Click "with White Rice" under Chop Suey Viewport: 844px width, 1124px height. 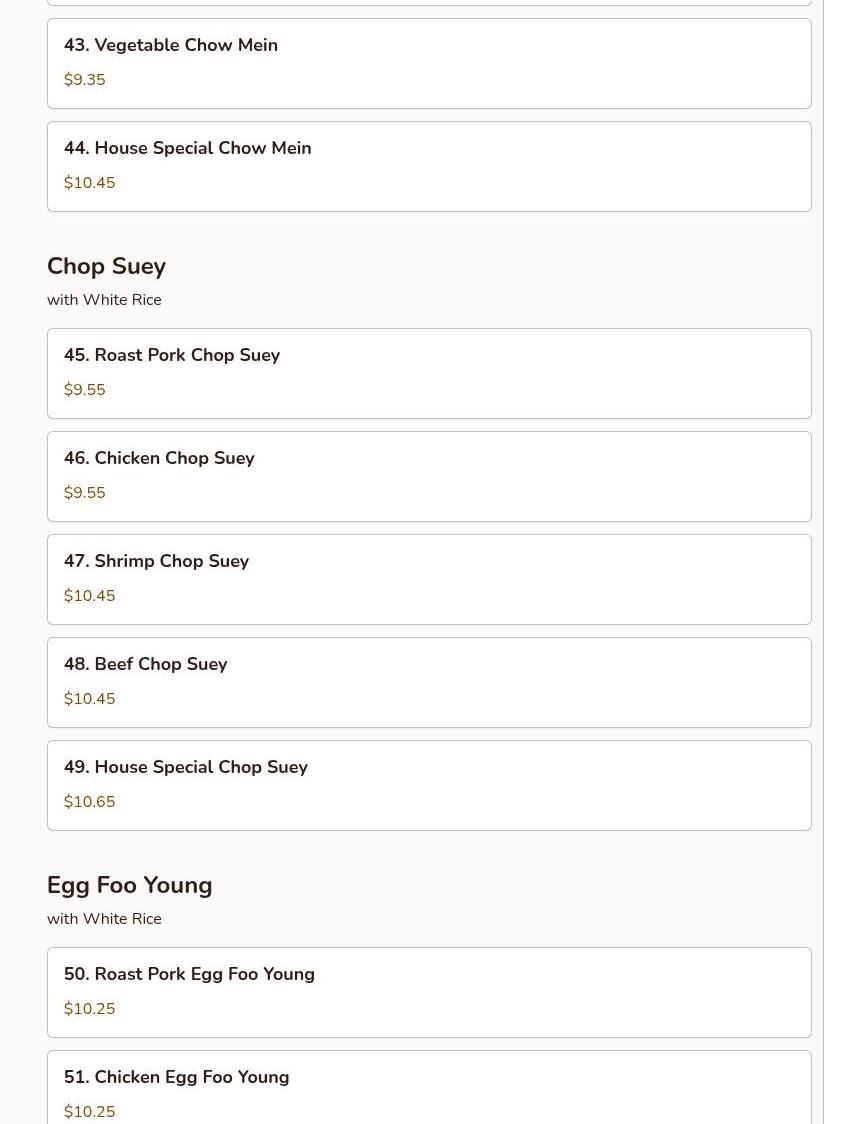tap(104, 300)
